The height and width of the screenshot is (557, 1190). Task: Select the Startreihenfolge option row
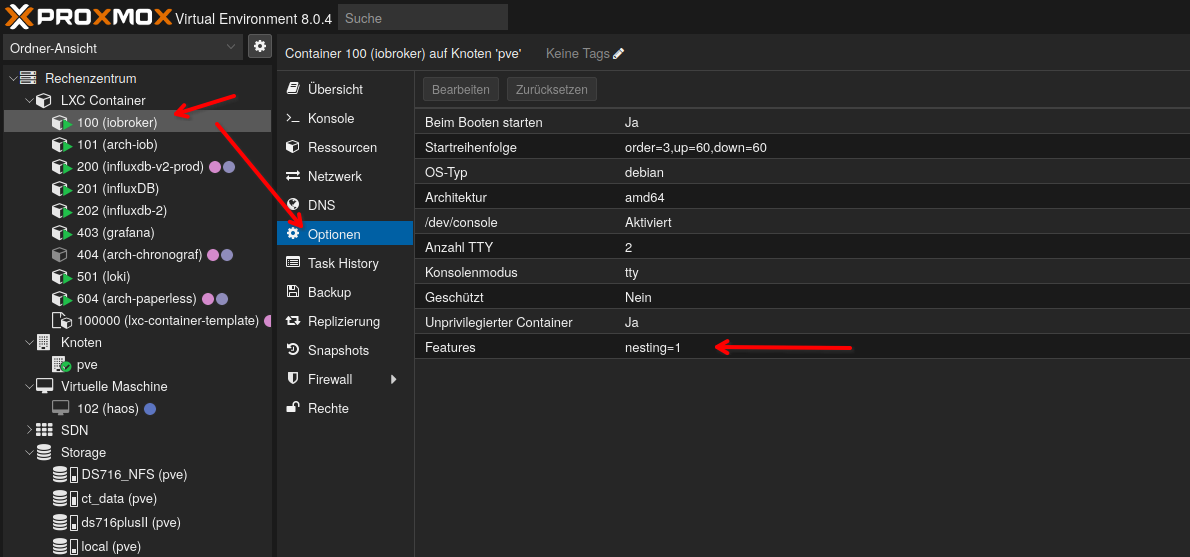point(802,147)
